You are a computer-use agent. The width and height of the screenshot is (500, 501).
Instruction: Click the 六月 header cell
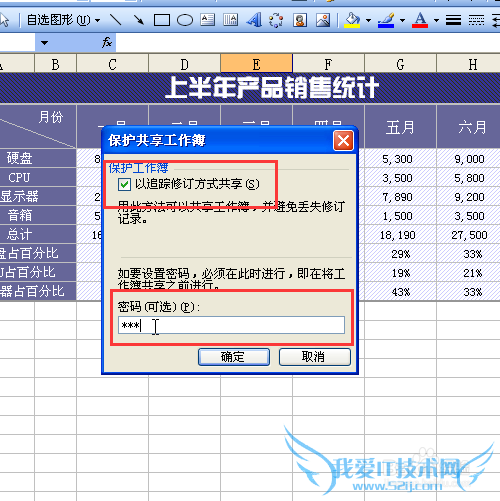(x=468, y=127)
